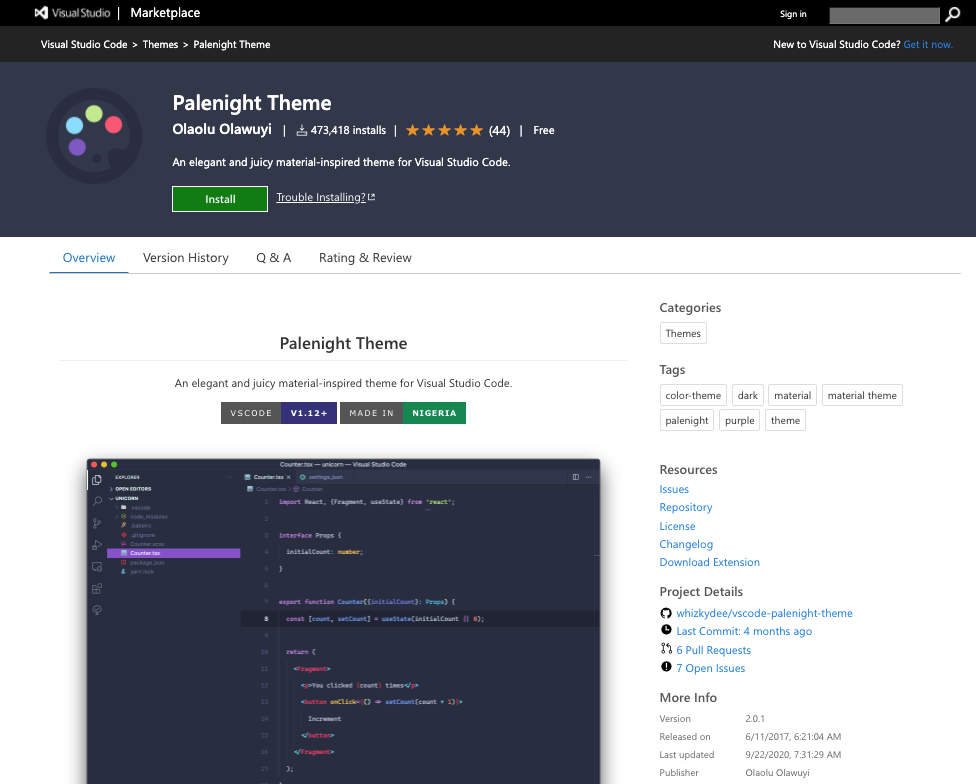Screen dimensions: 976x784
Task: Open search using the magnifier icon
Action: tap(952, 14)
